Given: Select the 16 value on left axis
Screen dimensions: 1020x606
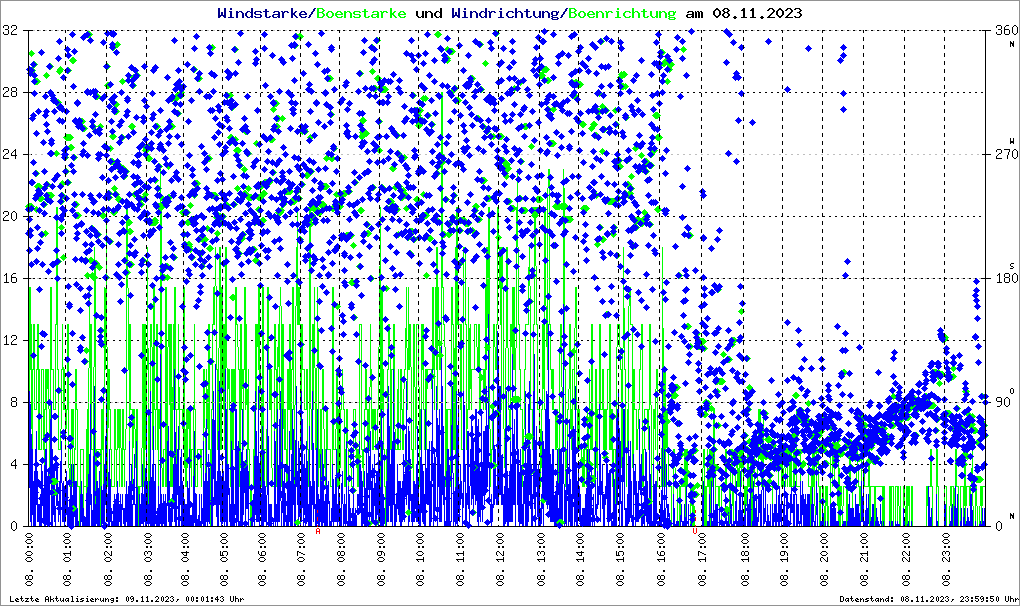Looking at the screenshot, I should (10, 279).
